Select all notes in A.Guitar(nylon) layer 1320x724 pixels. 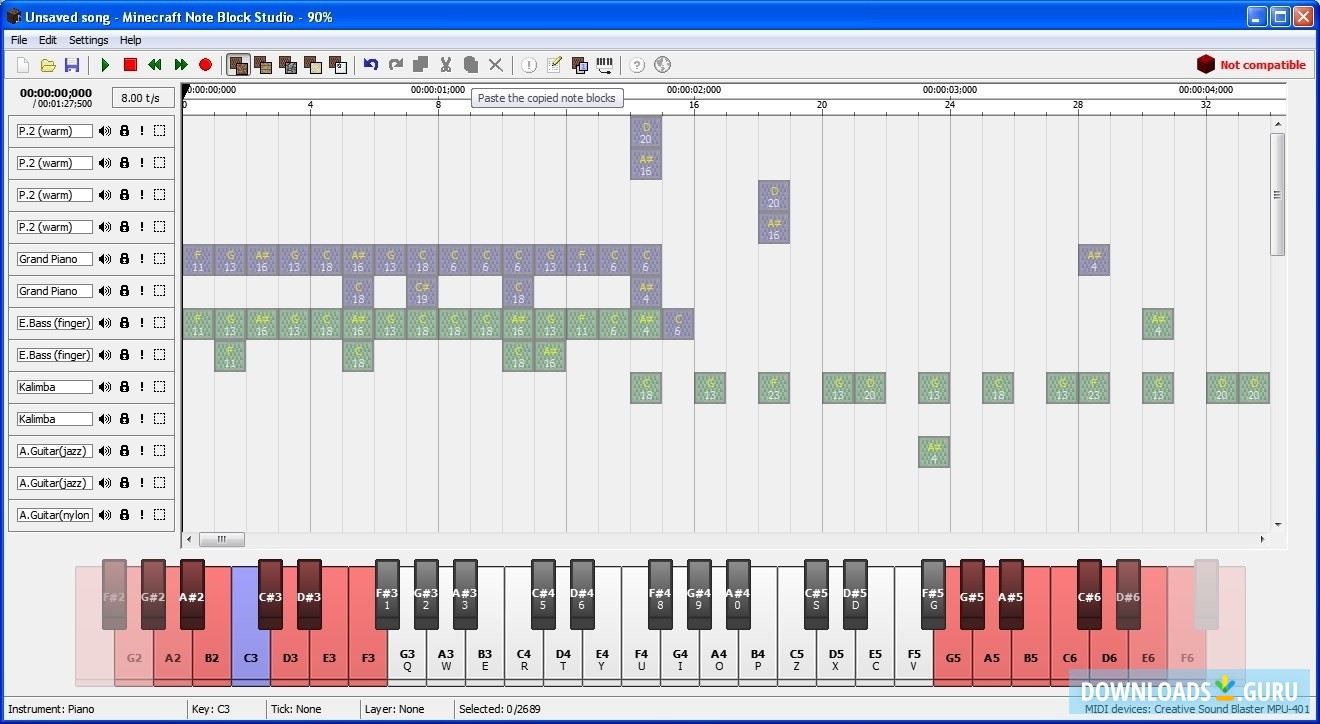click(160, 515)
